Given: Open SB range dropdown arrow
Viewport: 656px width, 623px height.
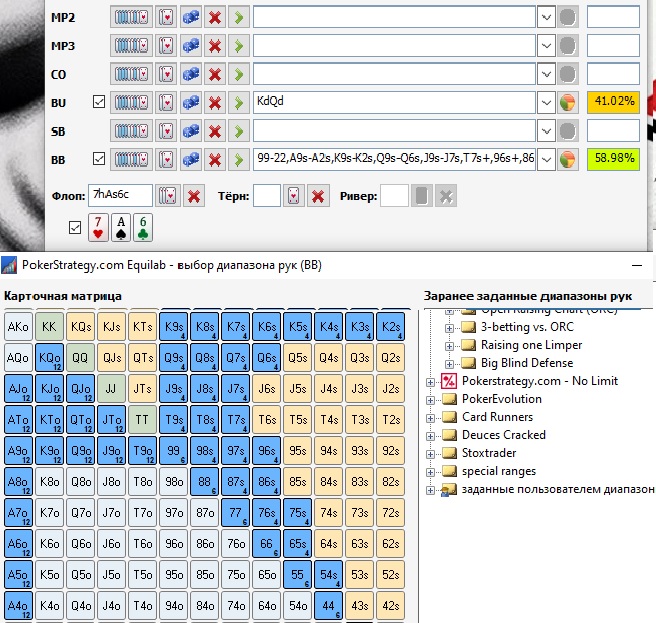Looking at the screenshot, I should point(546,131).
